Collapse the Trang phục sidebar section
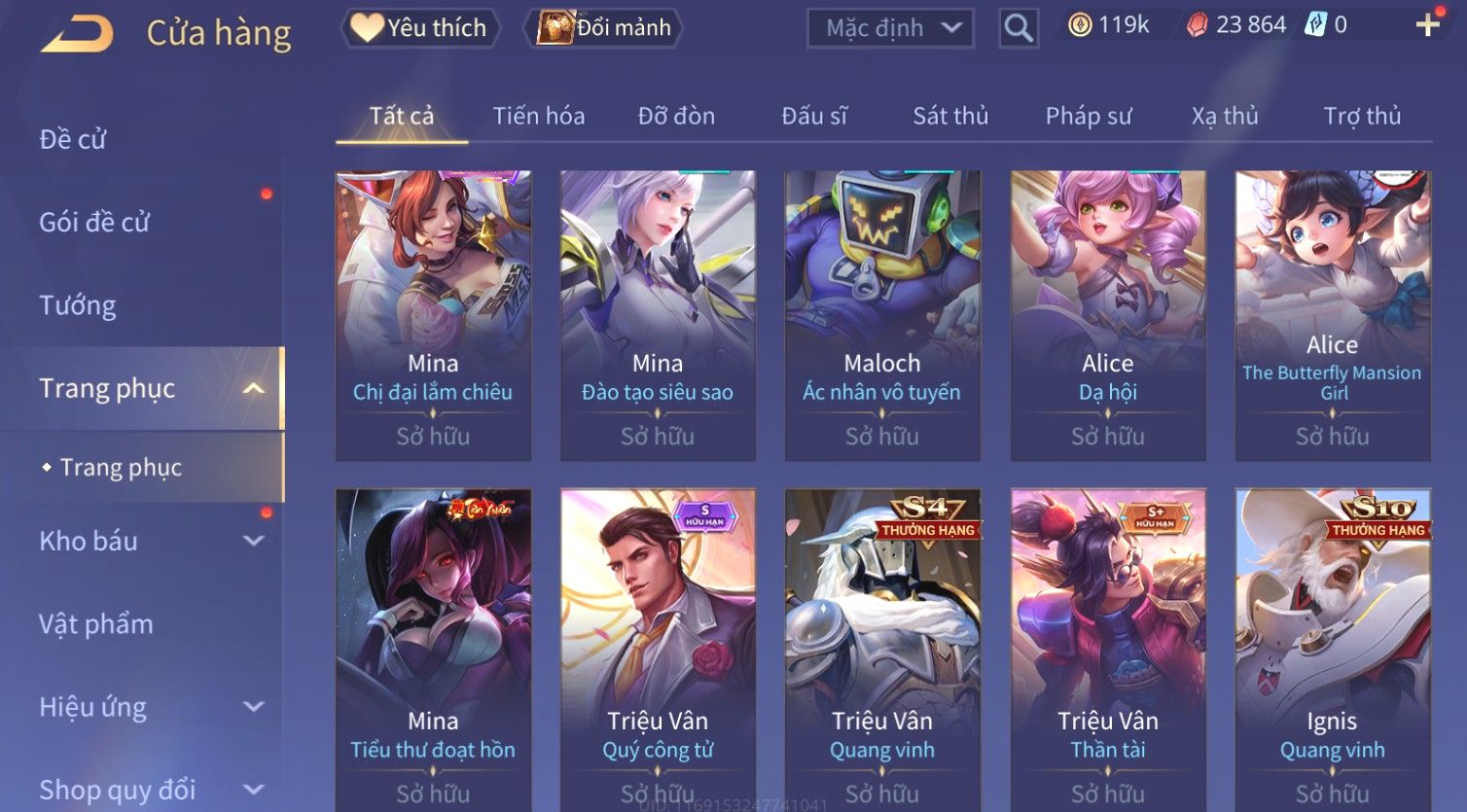This screenshot has width=1467, height=812. click(x=253, y=389)
